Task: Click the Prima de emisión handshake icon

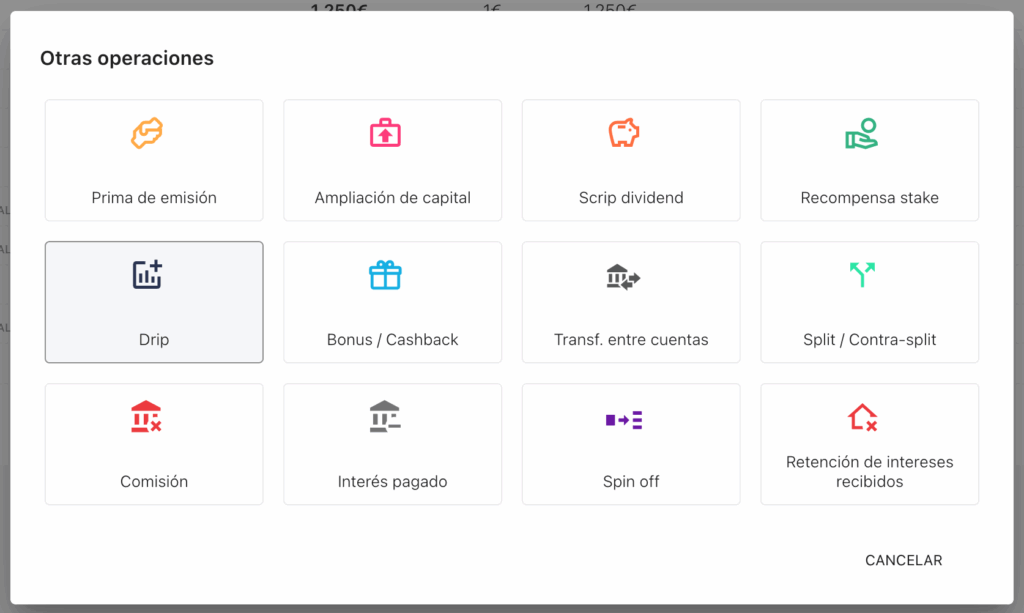Action: click(147, 133)
